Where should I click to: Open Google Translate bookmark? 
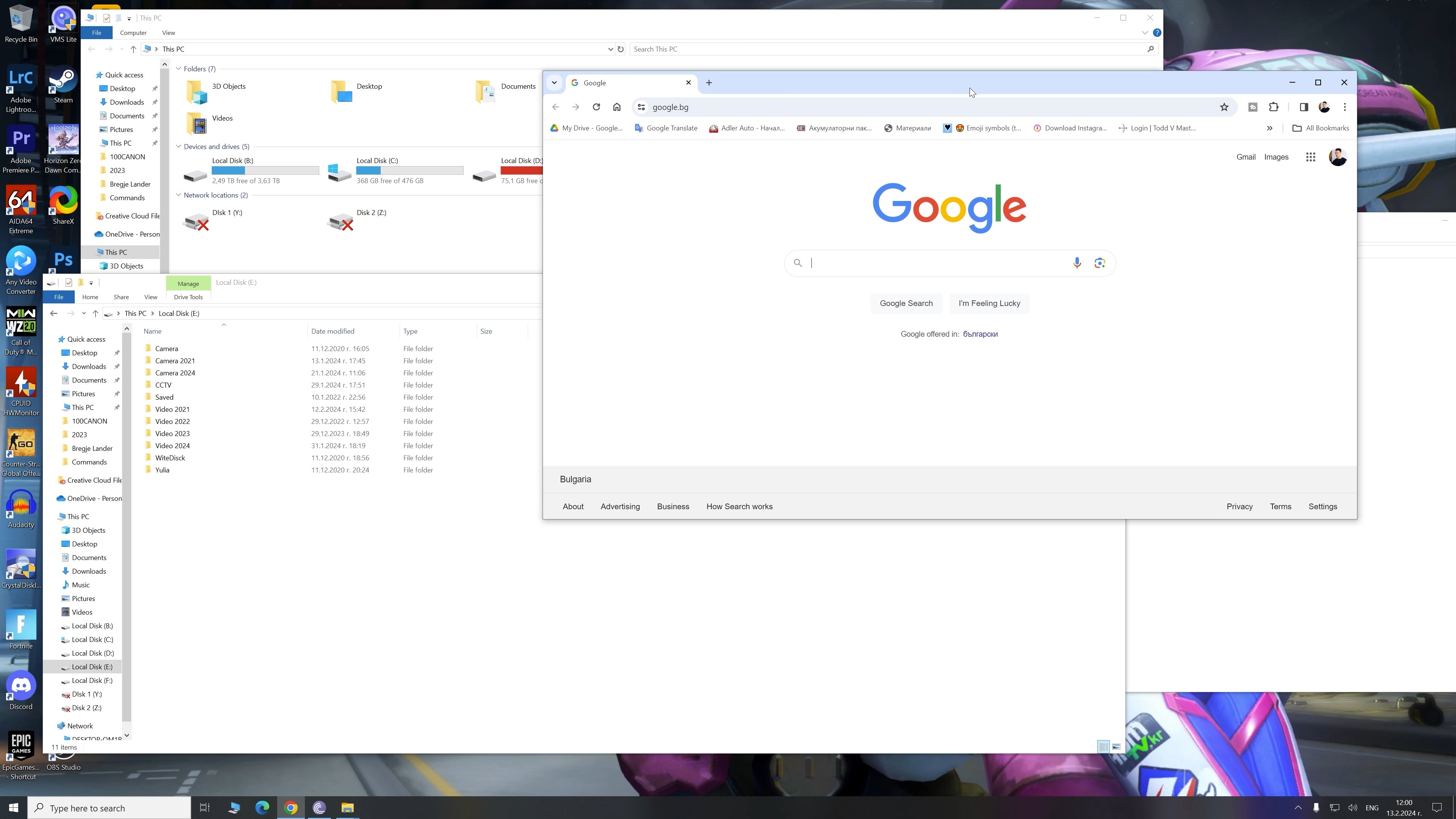pos(666,128)
